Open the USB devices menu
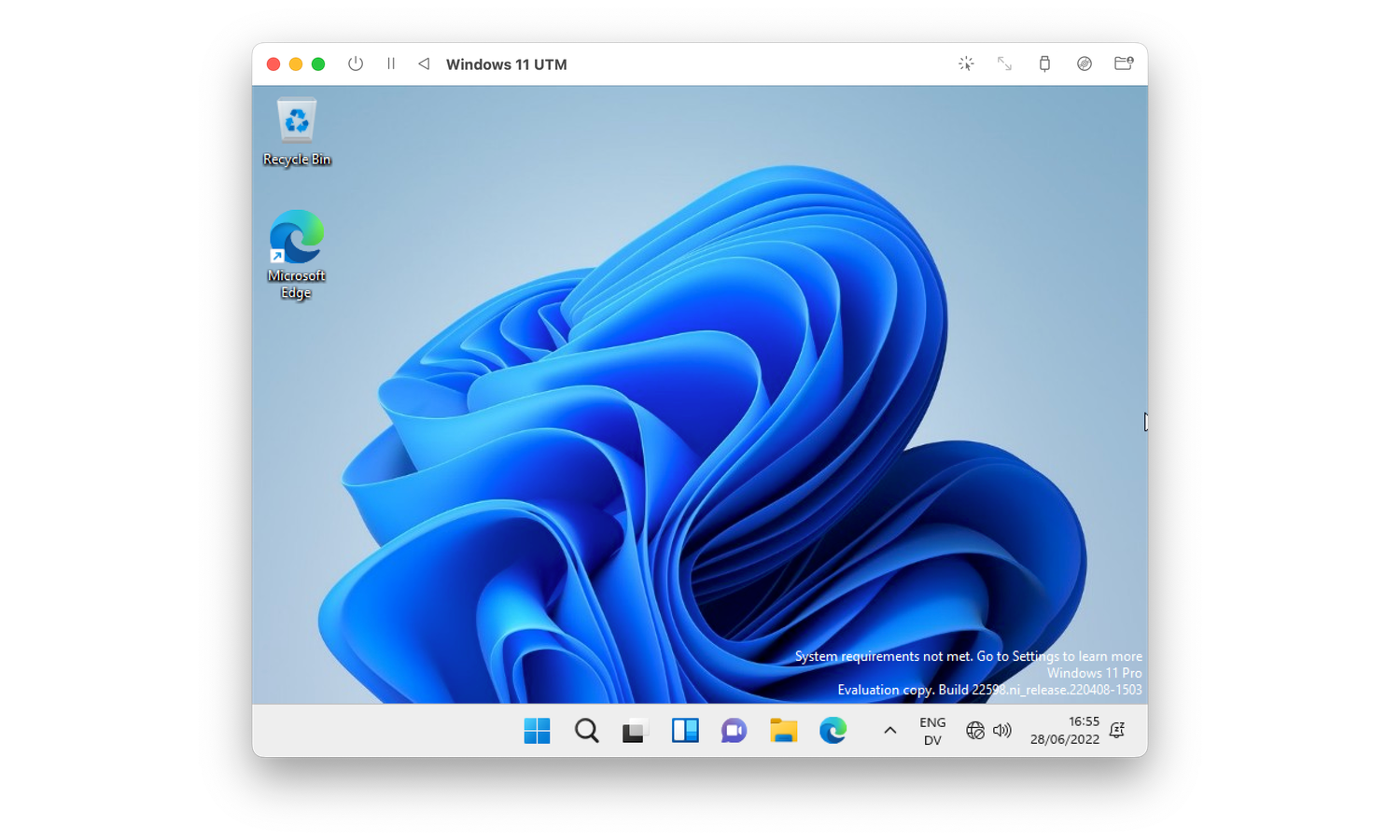 pyautogui.click(x=1044, y=64)
